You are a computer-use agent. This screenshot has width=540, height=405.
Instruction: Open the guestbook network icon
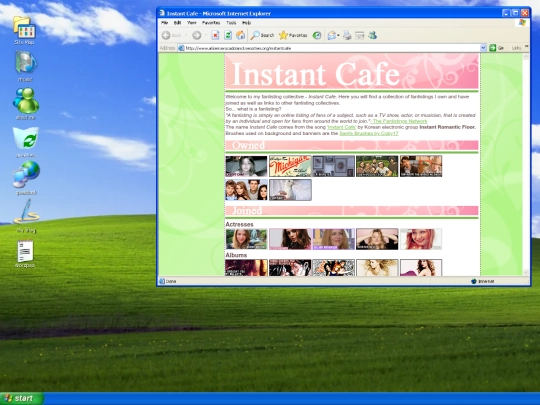[26, 178]
